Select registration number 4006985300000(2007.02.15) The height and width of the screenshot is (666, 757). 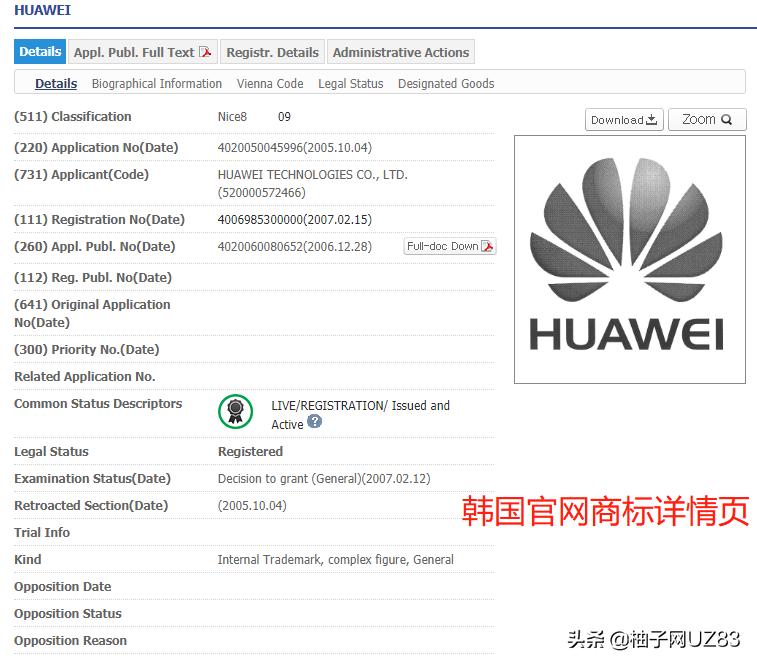[x=294, y=220]
